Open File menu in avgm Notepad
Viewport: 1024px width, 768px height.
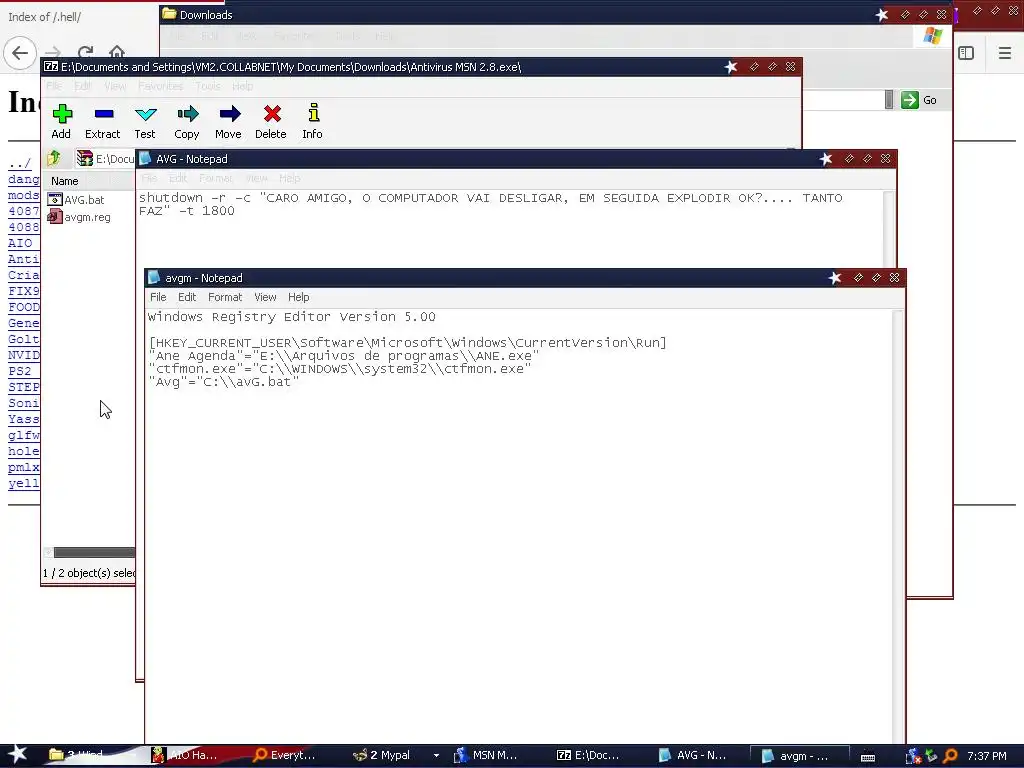pyautogui.click(x=158, y=297)
